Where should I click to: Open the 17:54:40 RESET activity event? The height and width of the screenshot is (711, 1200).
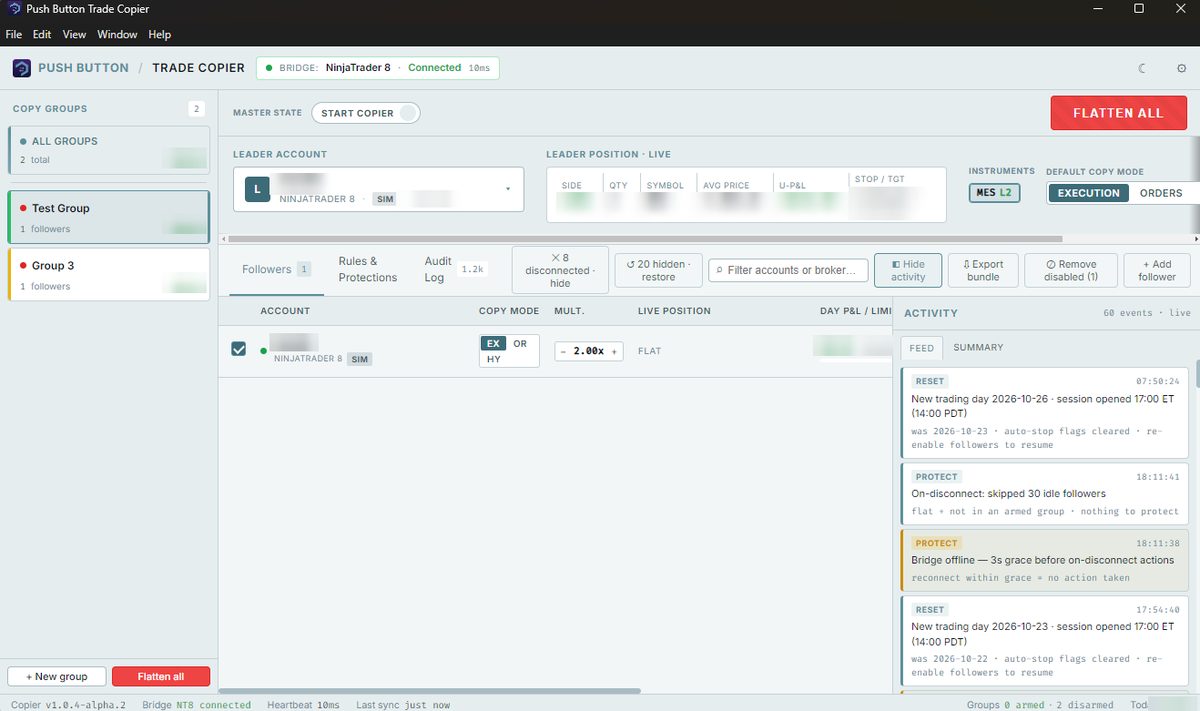(x=1047, y=641)
